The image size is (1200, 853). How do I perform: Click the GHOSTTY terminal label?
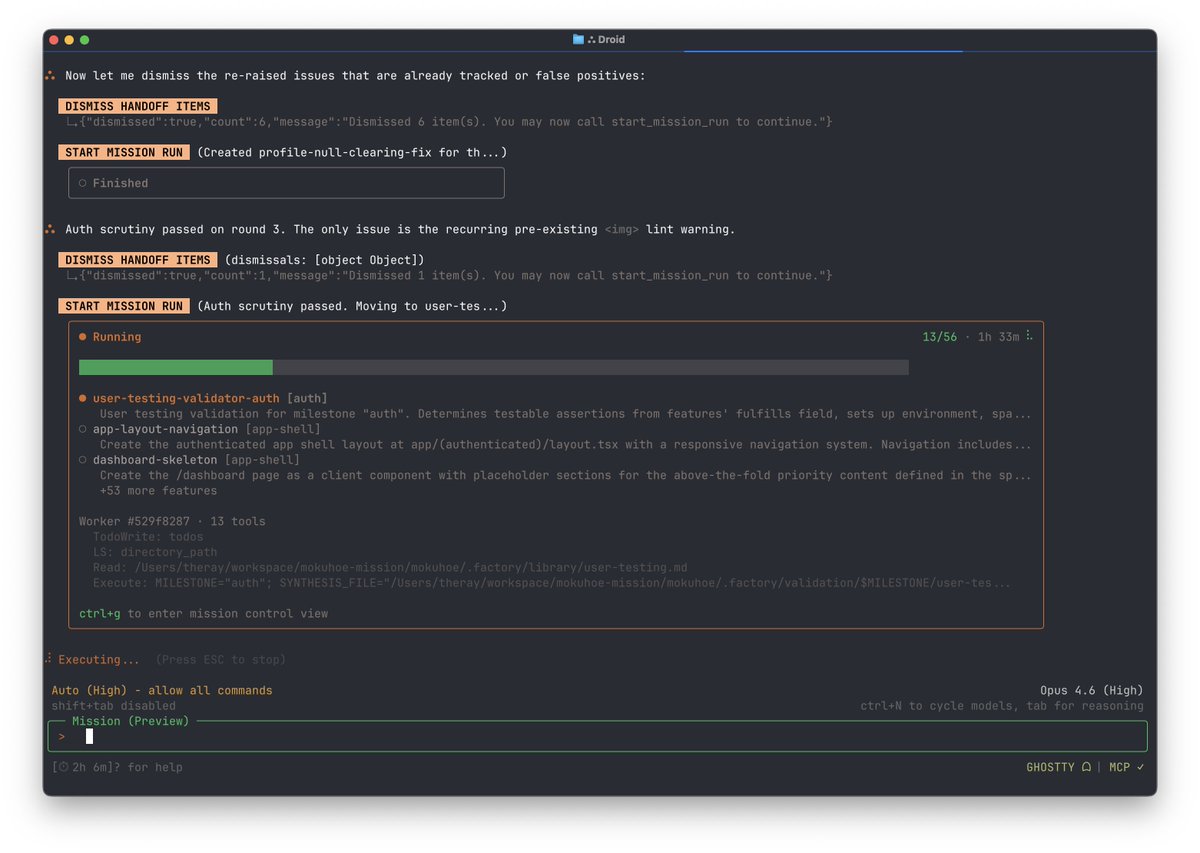[1050, 767]
